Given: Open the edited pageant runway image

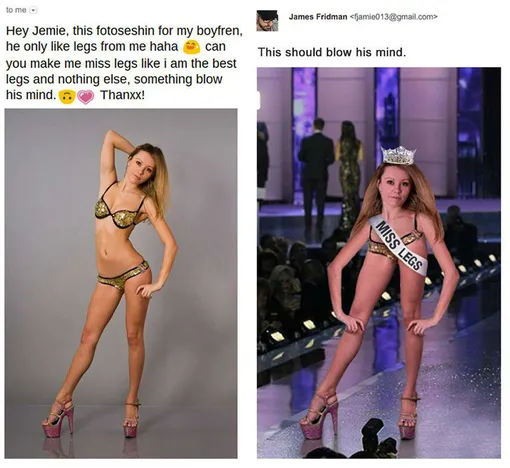Looking at the screenshot, I should pyautogui.click(x=379, y=263).
